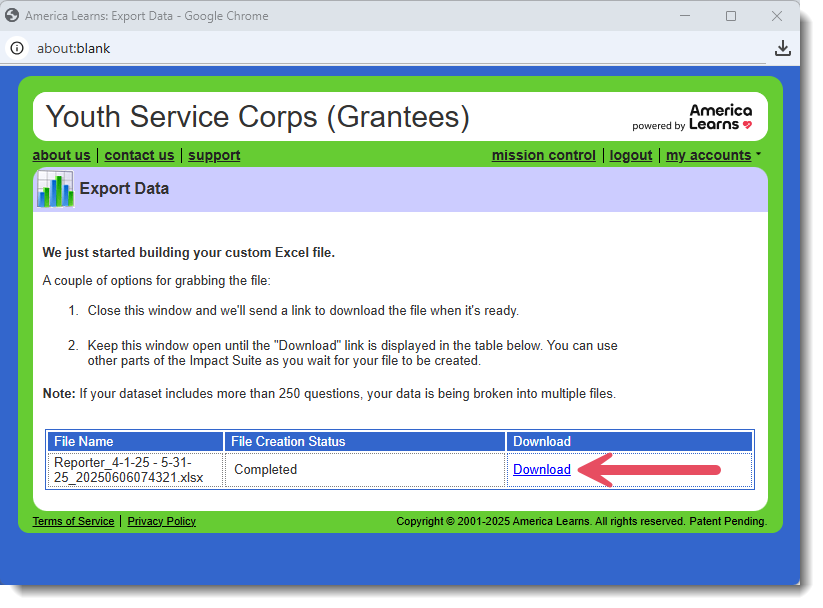Click the Export Data bar chart icon

(55, 189)
